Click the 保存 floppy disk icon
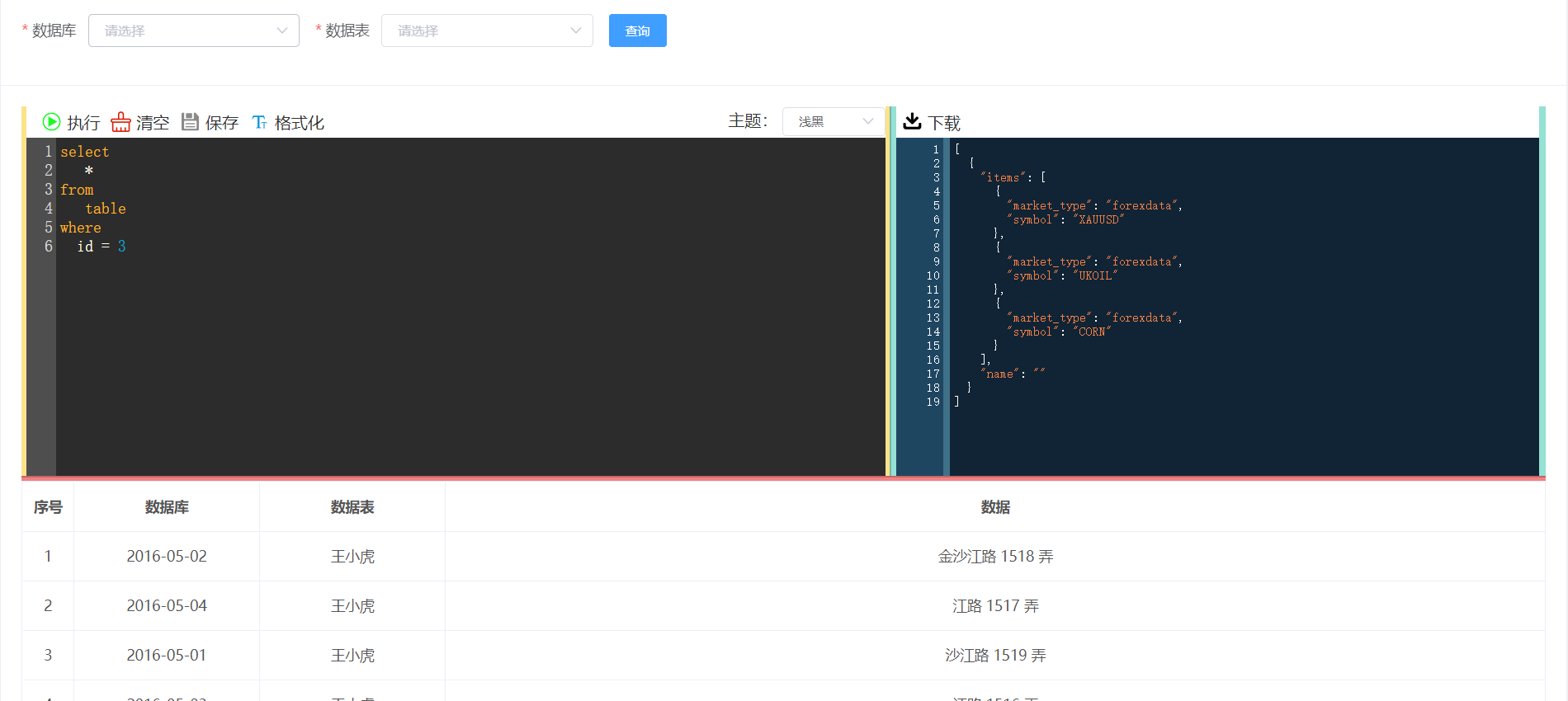Image resolution: width=1568 pixels, height=701 pixels. click(190, 122)
